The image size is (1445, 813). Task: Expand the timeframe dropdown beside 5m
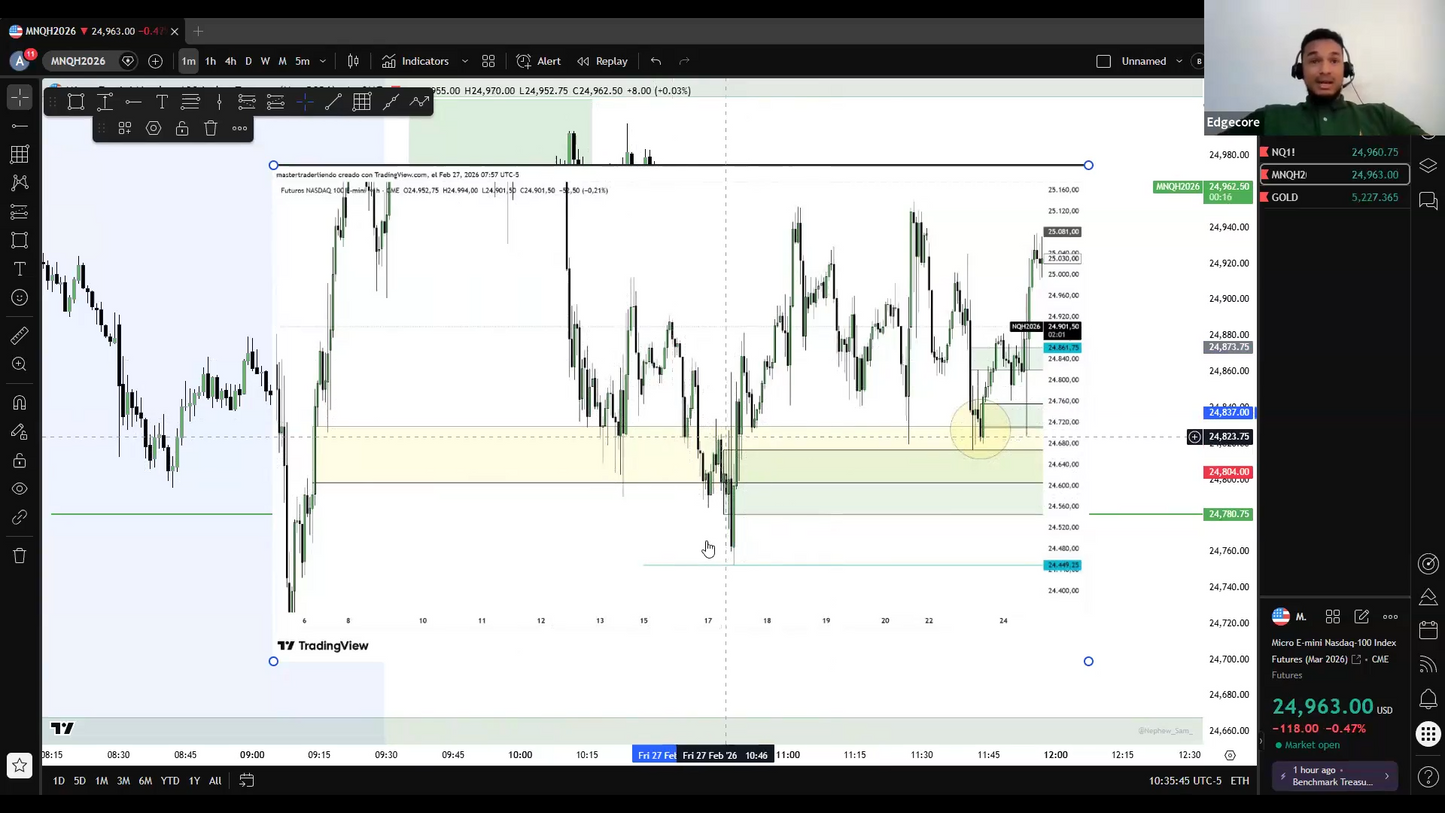pos(322,61)
